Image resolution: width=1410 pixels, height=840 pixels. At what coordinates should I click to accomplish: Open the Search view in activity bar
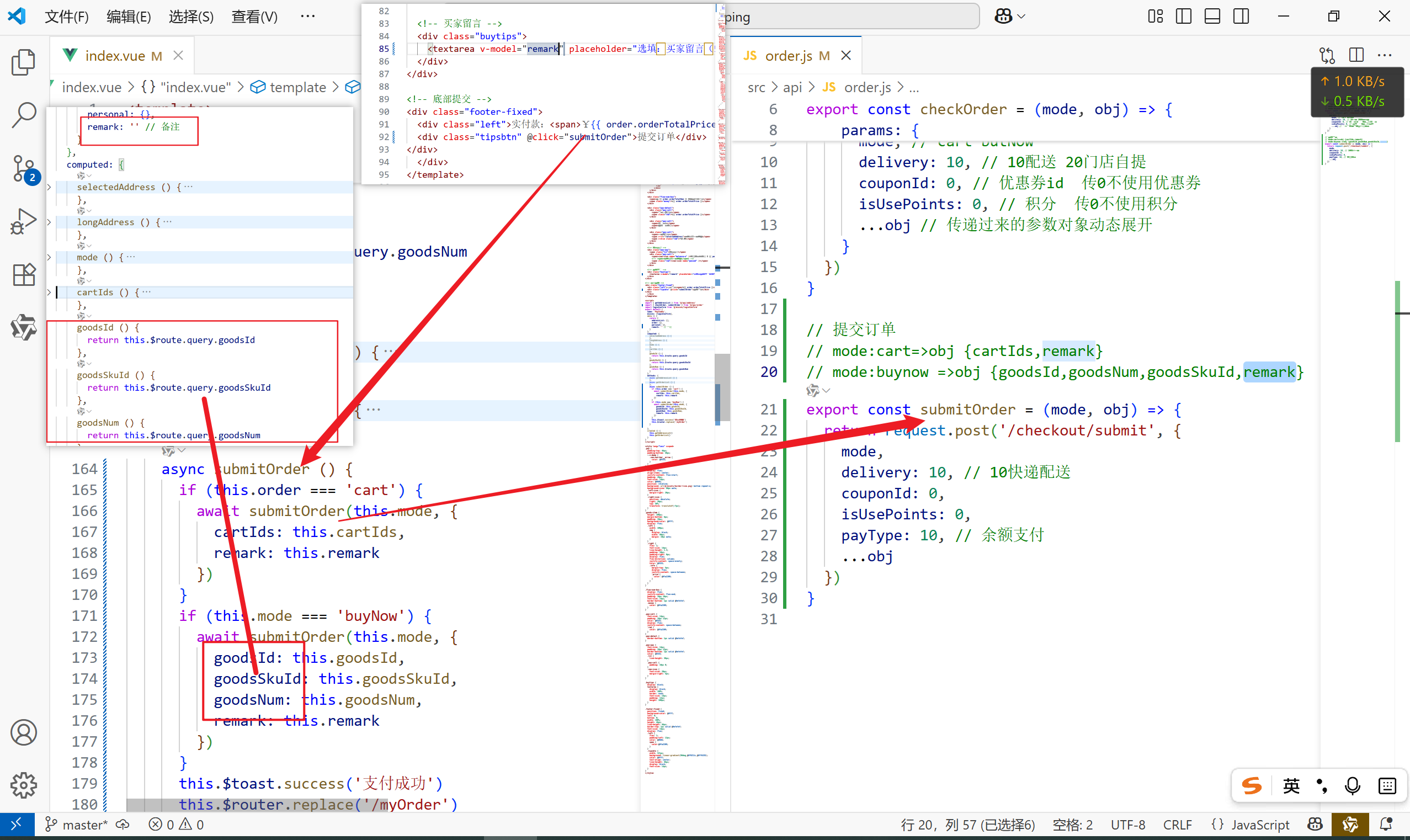click(23, 115)
